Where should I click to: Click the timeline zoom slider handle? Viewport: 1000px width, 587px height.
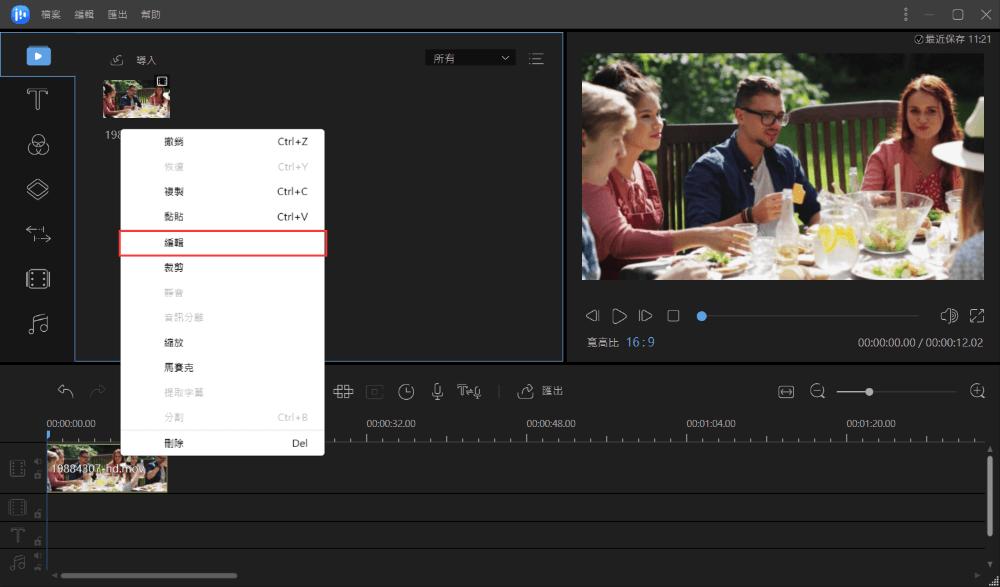869,392
